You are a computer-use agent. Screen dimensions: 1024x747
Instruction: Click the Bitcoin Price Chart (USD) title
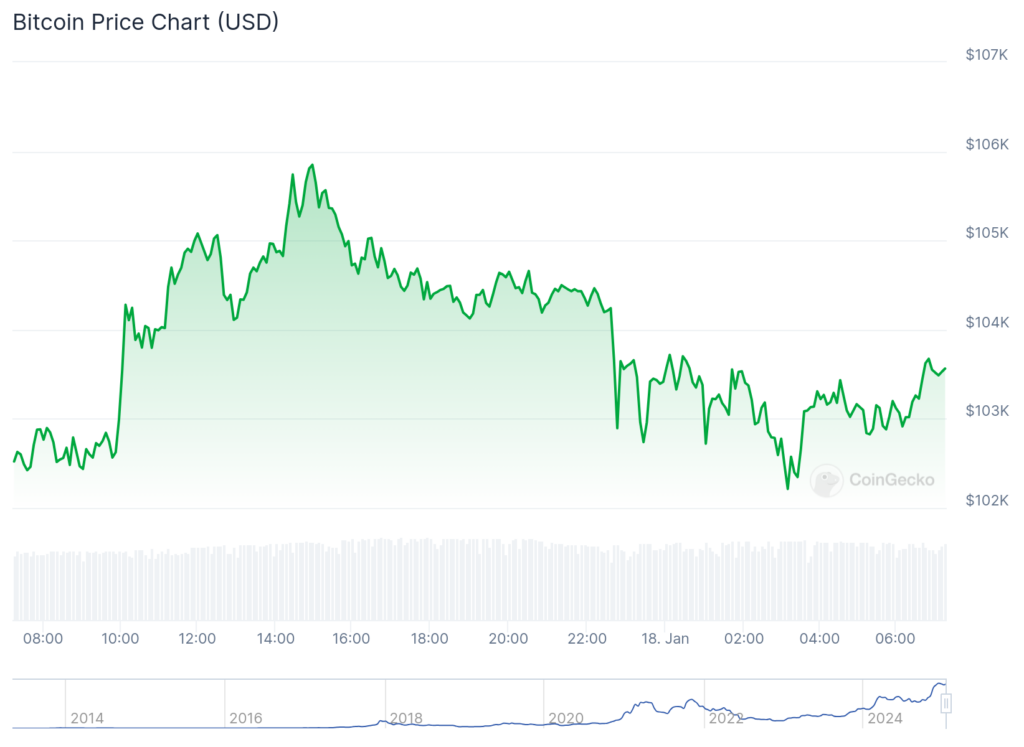[146, 22]
